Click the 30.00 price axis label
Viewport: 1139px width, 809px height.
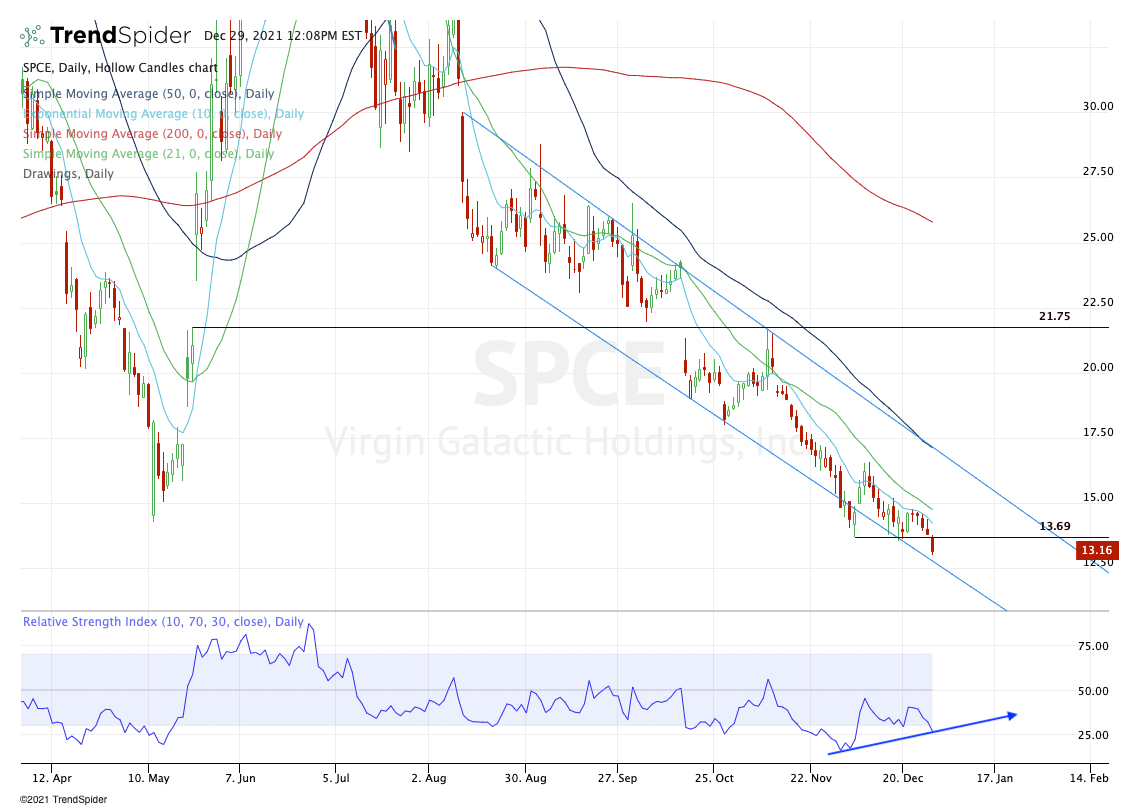1098,106
